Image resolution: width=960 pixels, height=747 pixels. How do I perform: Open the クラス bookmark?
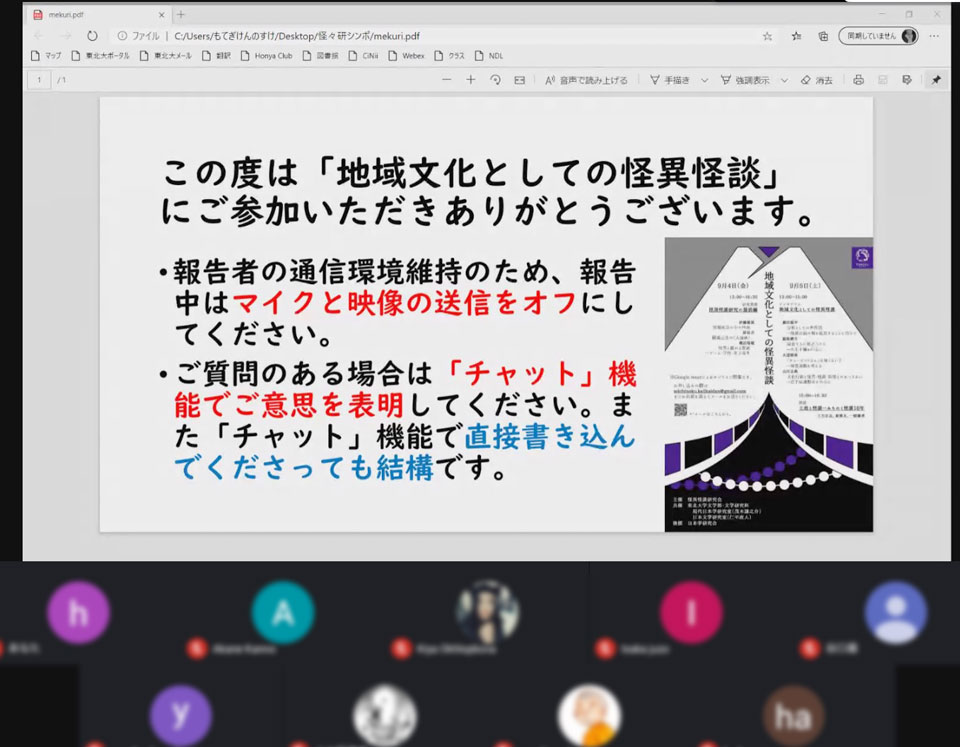tap(449, 56)
